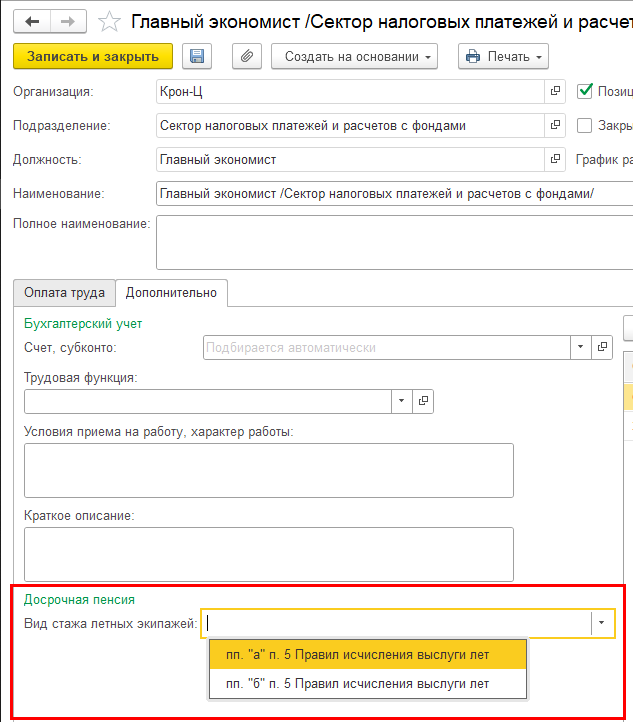
Task: Expand the Создать на основании dropdown
Action: point(355,57)
